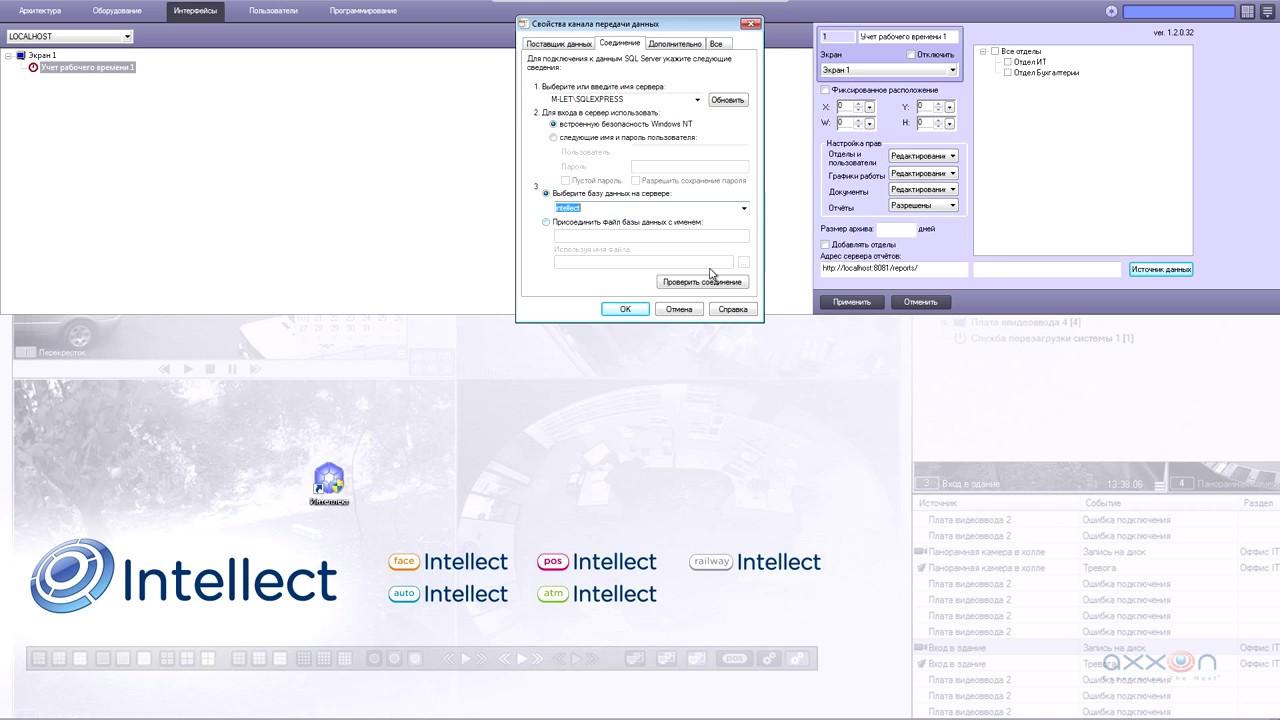Viewport: 1280px width, 720px height.
Task: Toggle Фиксированное расположение checkbox
Action: pos(825,90)
